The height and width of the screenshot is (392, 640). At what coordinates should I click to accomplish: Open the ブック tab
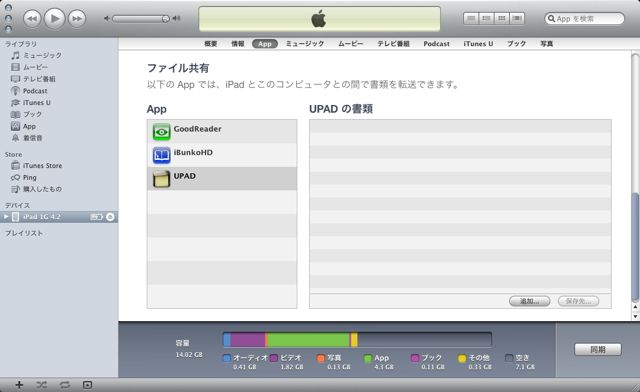(516, 44)
